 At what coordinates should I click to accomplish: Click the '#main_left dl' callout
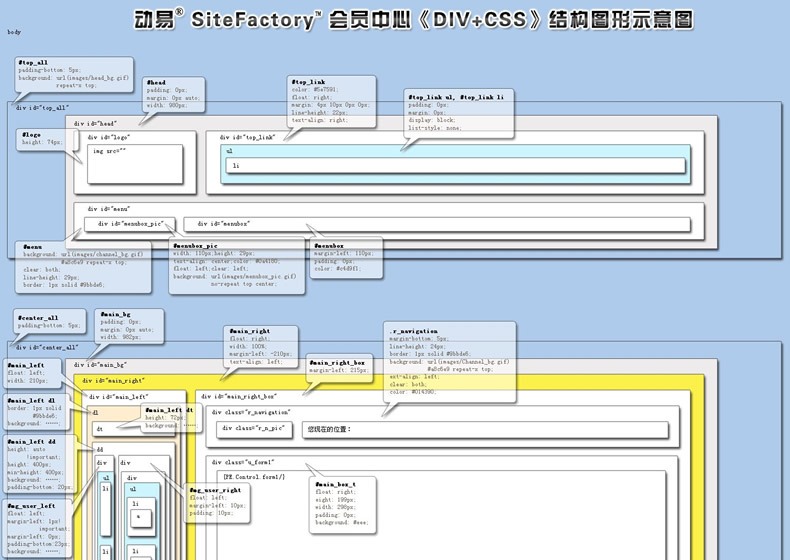click(34, 412)
